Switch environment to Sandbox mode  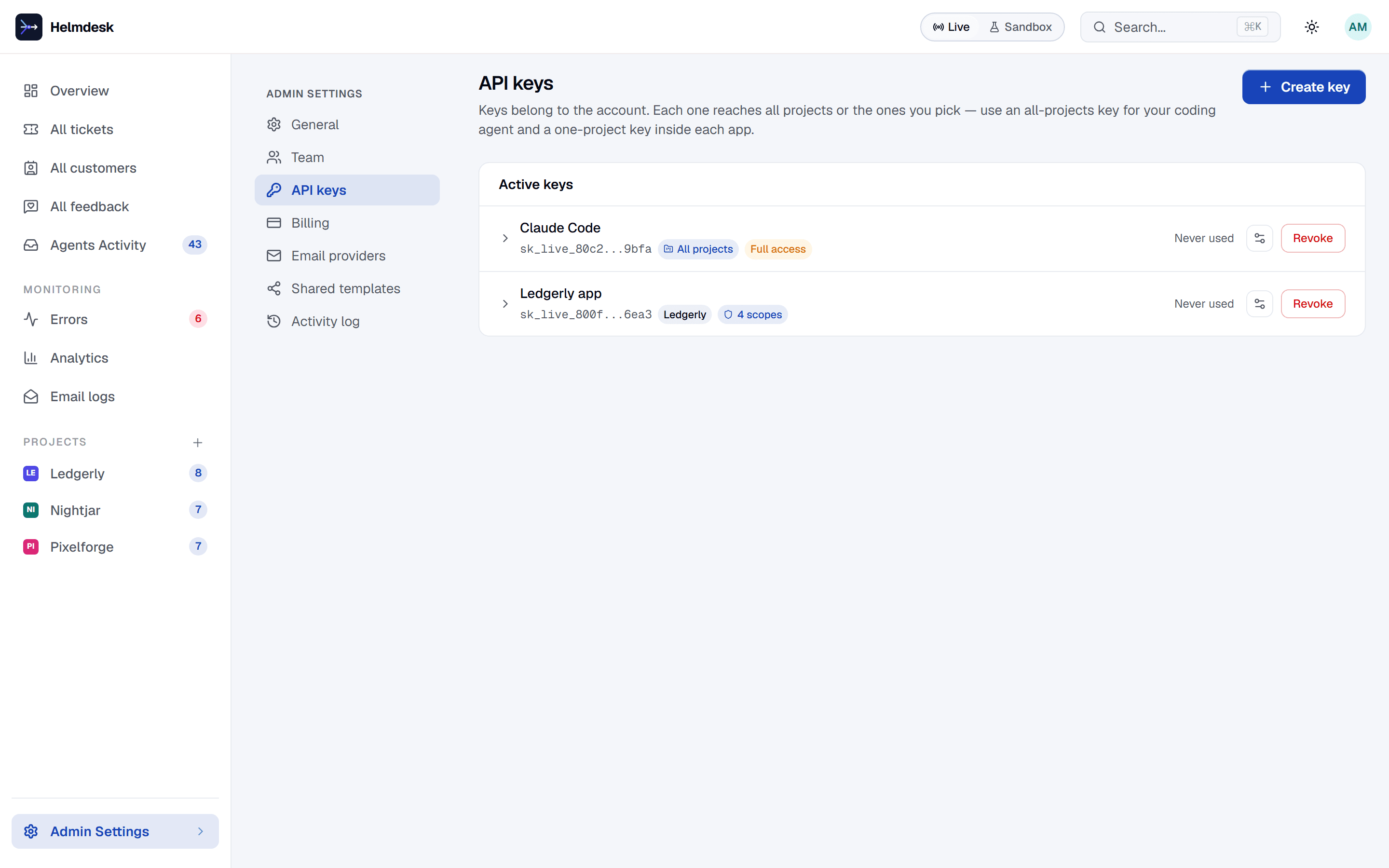(1021, 27)
